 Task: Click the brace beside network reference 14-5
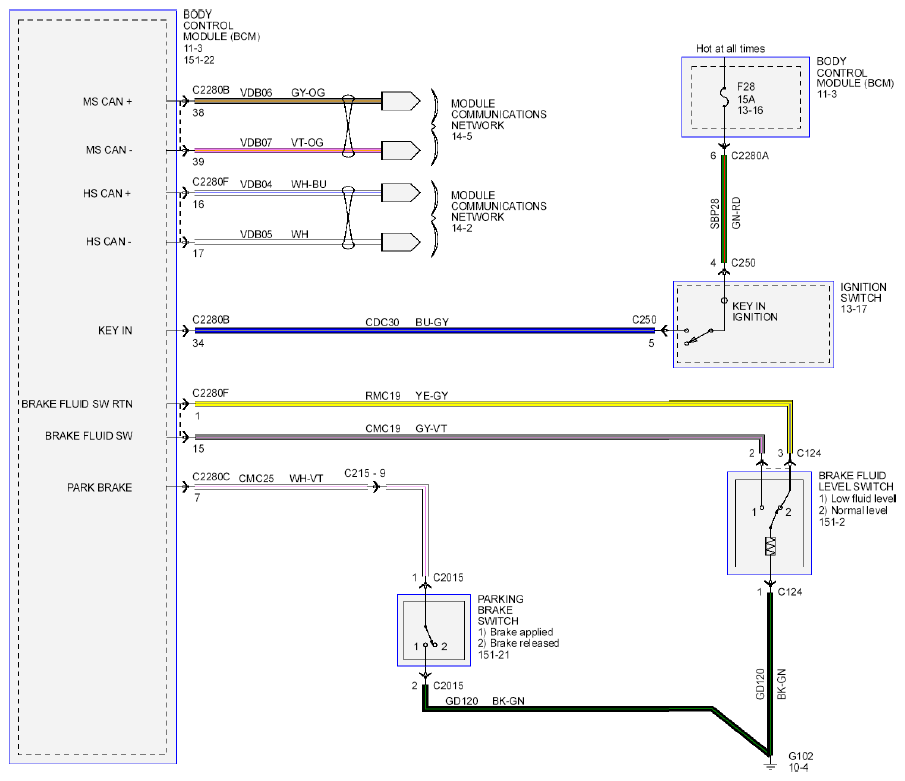(436, 127)
